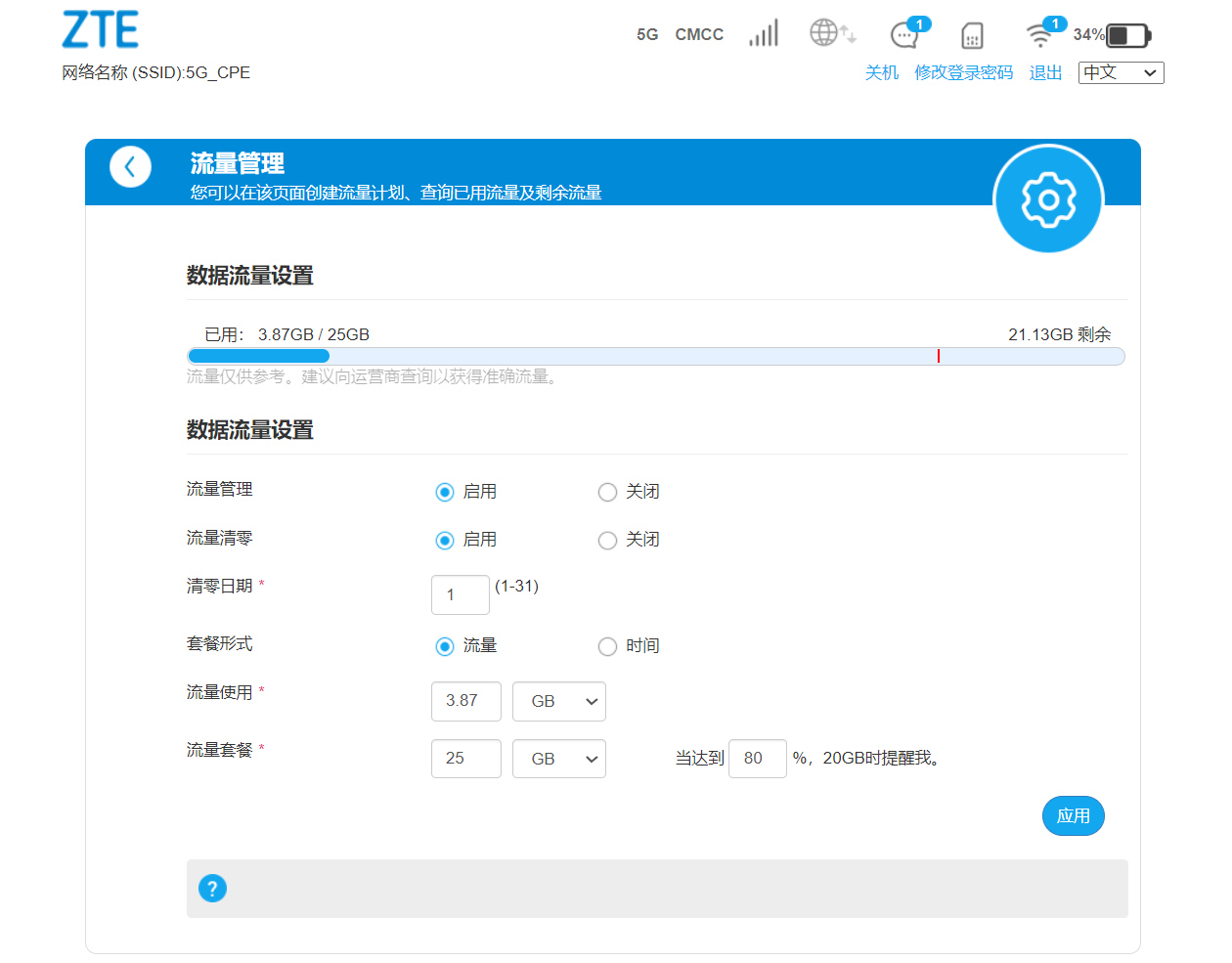Viewport: 1232px width, 963px height.
Task: Click the 退出 logout link
Action: click(x=1045, y=73)
